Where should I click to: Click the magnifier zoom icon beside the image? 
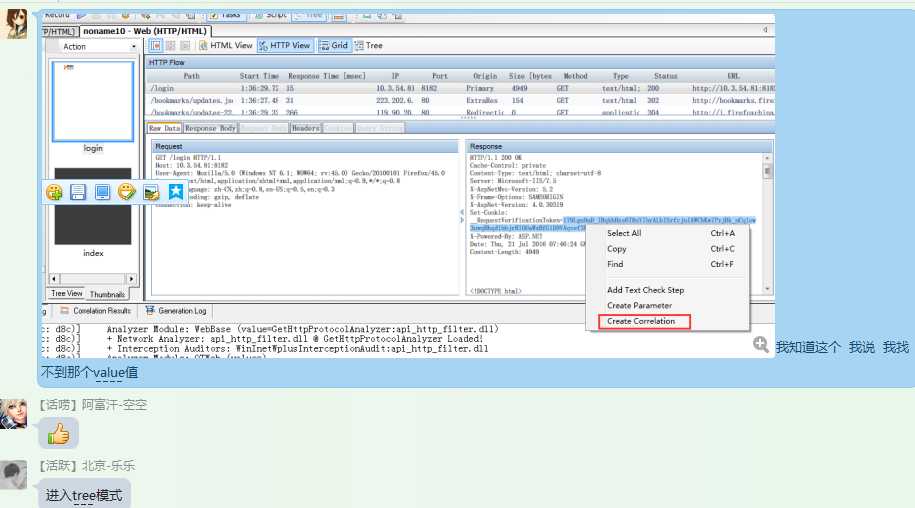pos(760,344)
